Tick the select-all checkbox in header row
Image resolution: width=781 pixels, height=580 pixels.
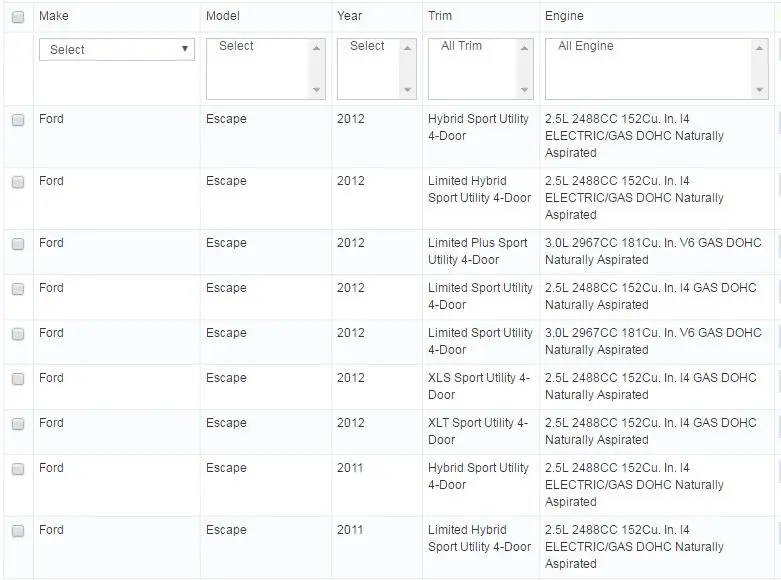[18, 17]
